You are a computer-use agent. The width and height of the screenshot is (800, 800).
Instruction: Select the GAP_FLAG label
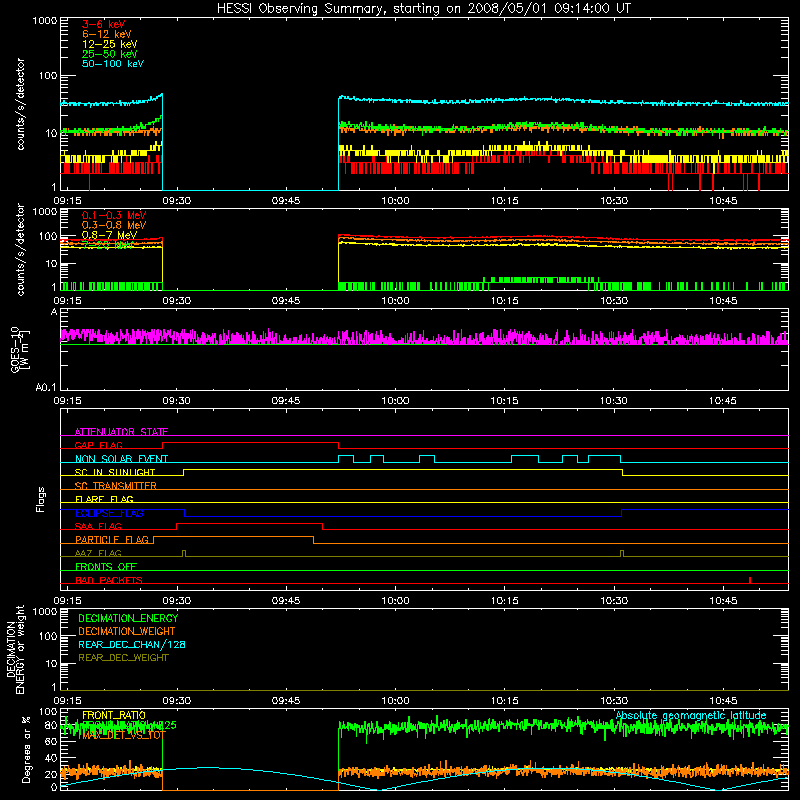click(98, 445)
